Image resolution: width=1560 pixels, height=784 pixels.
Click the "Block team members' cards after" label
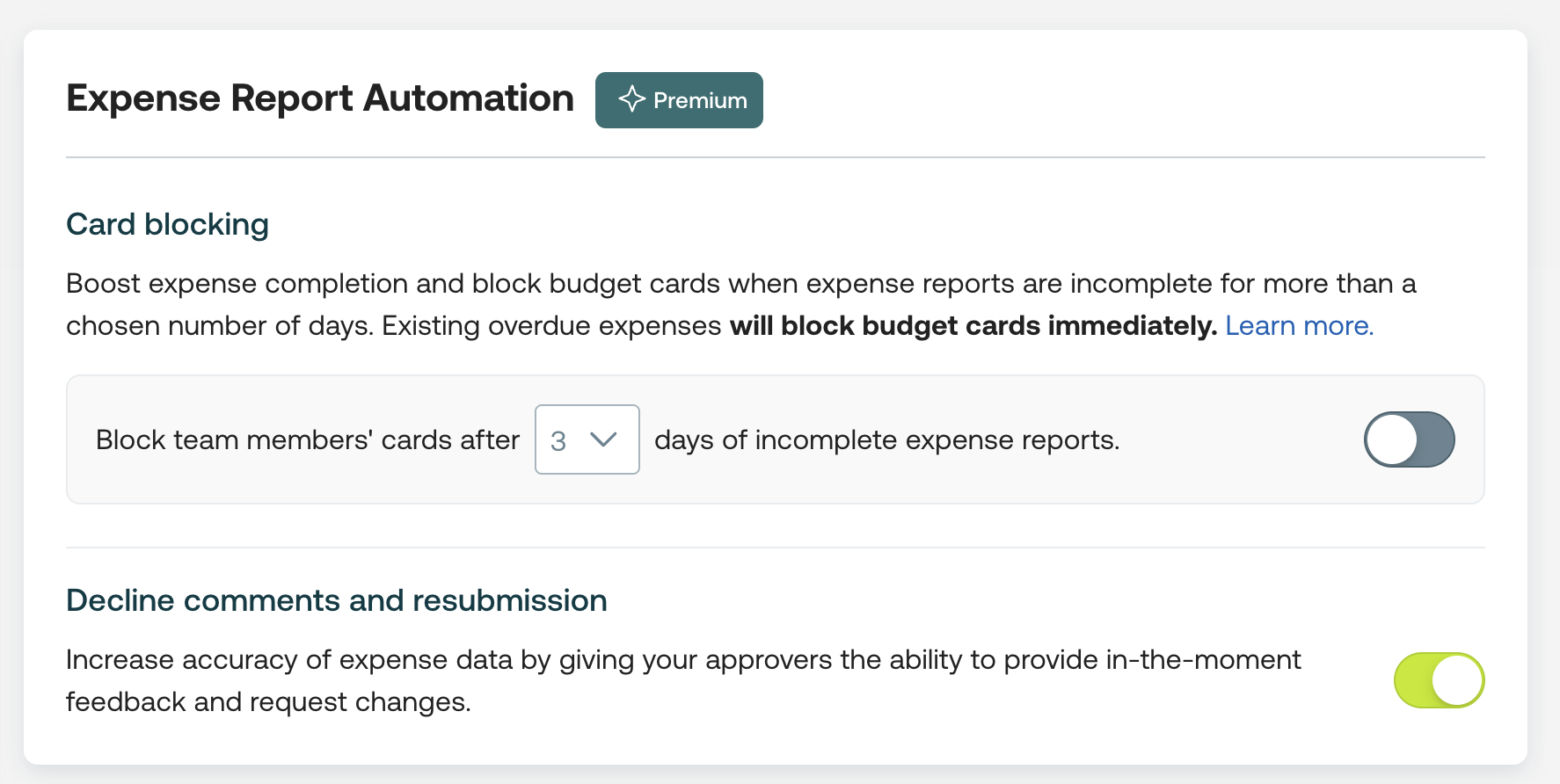[308, 439]
